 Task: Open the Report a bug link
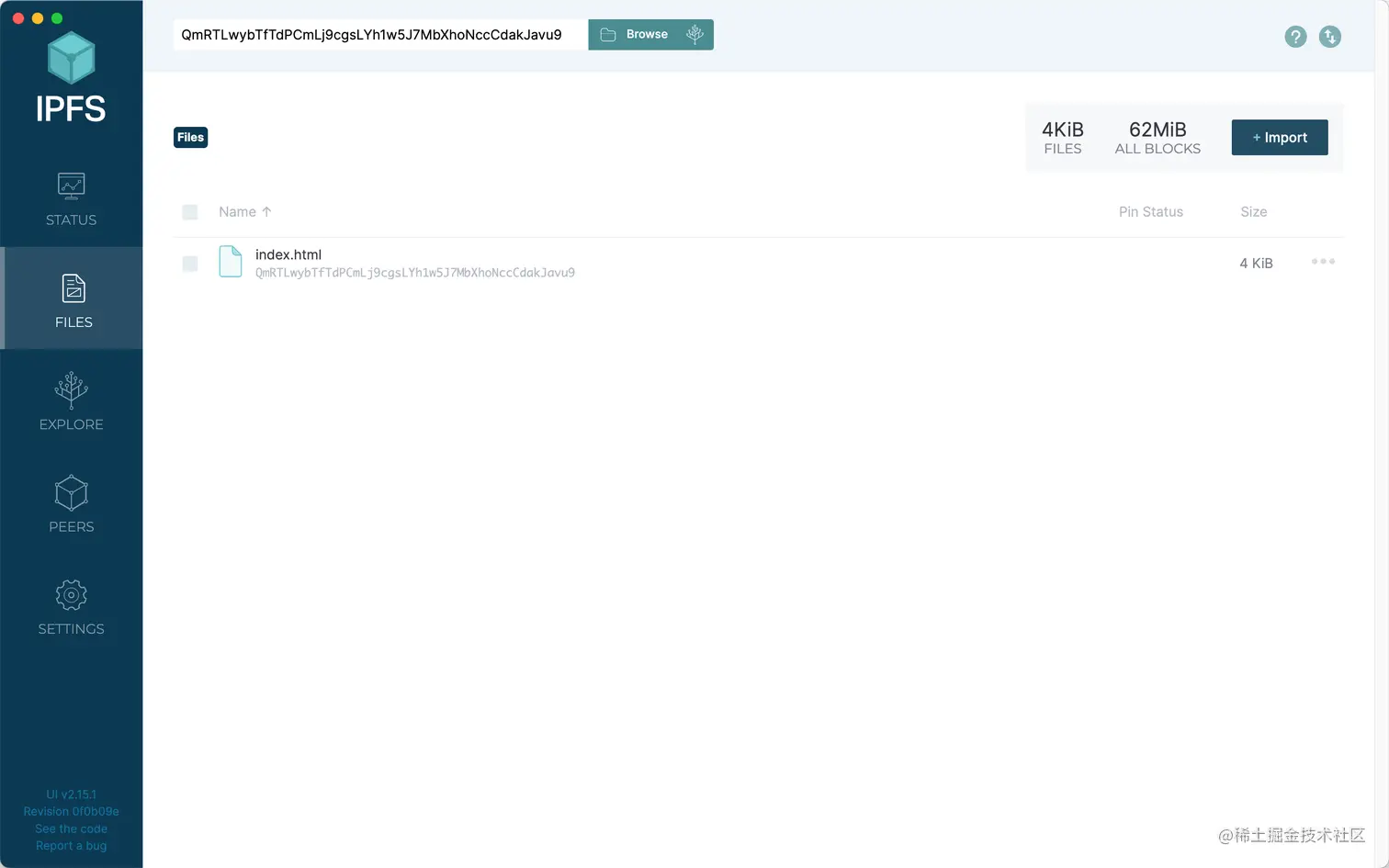tap(71, 846)
